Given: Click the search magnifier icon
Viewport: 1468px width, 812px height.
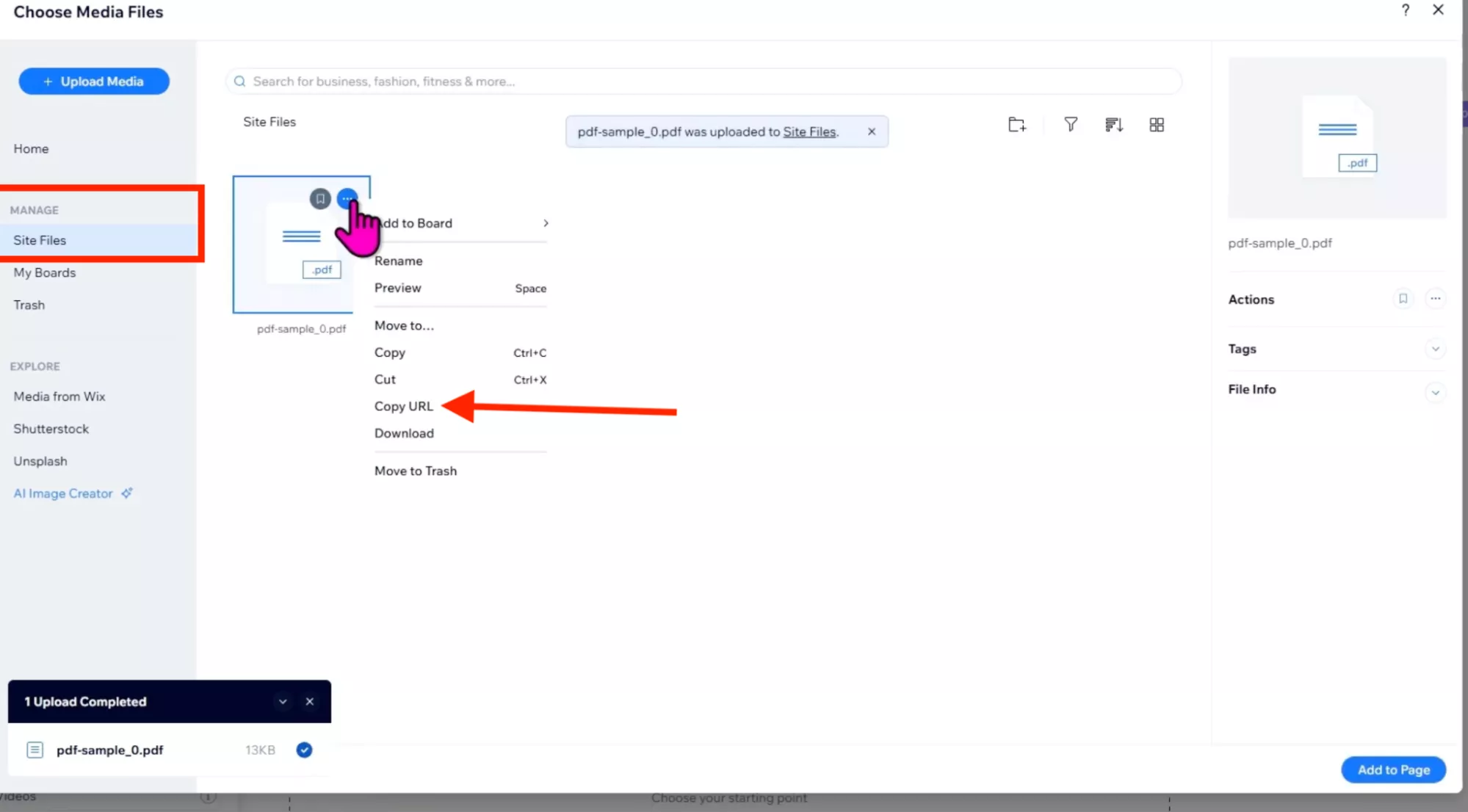Looking at the screenshot, I should (x=239, y=81).
